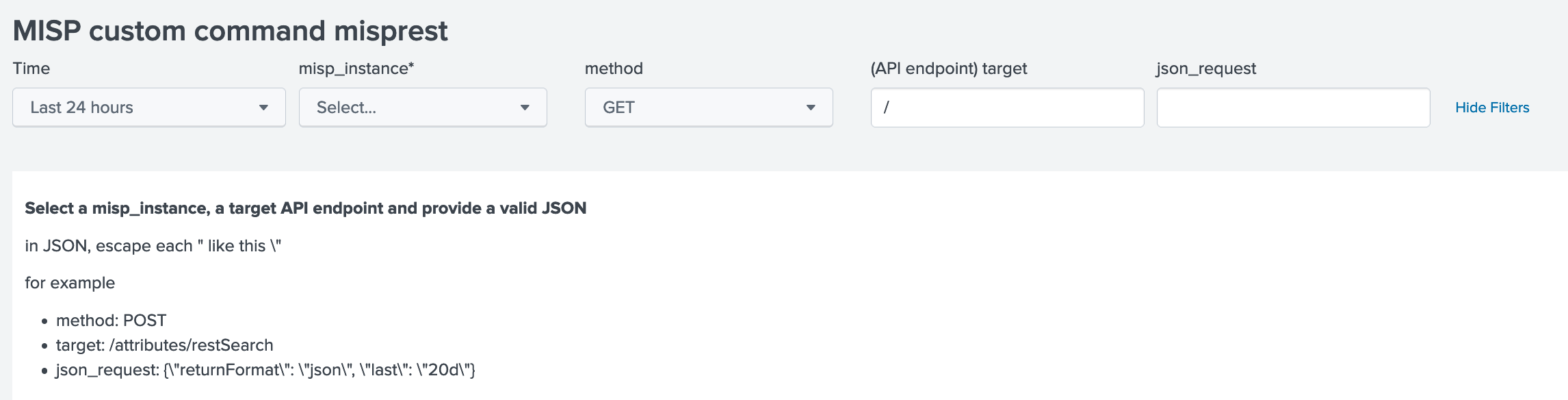This screenshot has width=1568, height=400.
Task: Click the method field label
Action: (x=614, y=68)
